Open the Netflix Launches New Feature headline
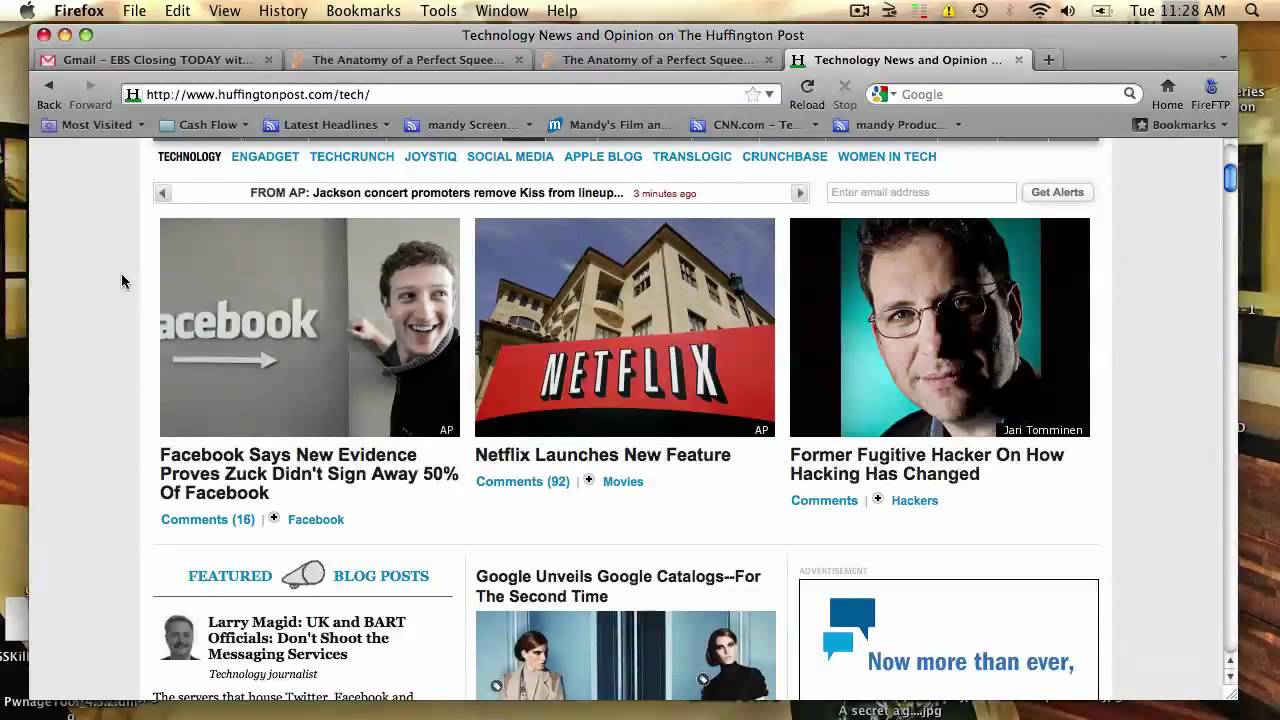Screen dimensions: 1280x720 point(603,454)
